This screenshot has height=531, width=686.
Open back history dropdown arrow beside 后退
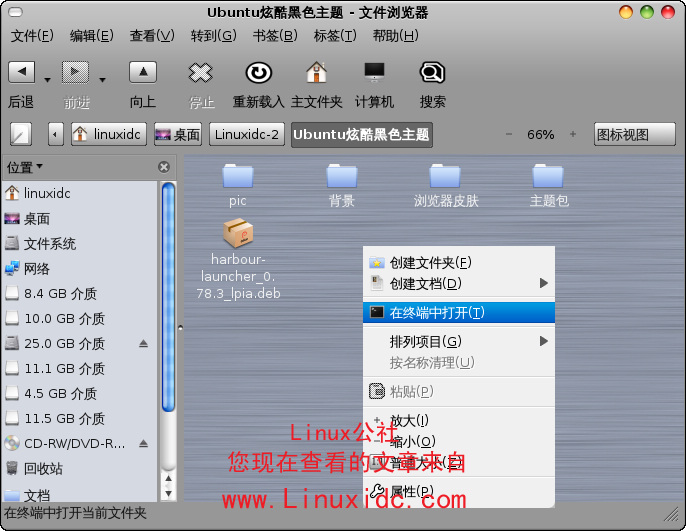pyautogui.click(x=47, y=80)
